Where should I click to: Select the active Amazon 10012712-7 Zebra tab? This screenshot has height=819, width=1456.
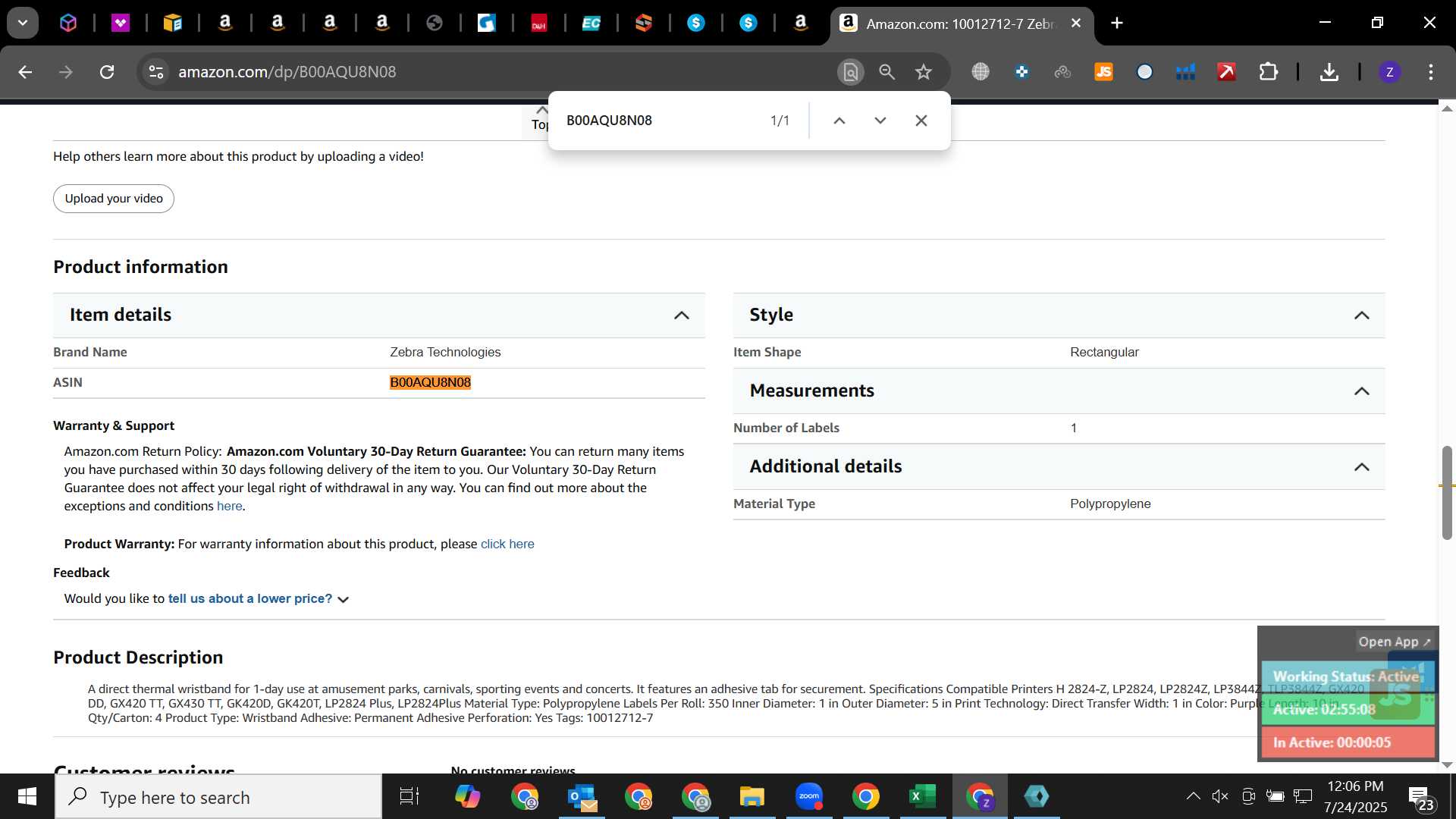point(962,24)
